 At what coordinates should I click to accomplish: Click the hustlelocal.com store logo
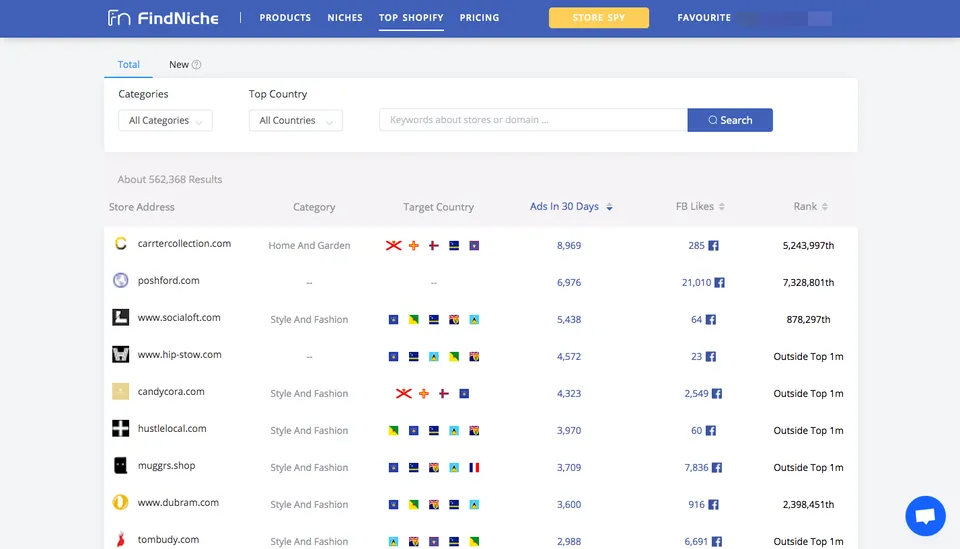[121, 429]
